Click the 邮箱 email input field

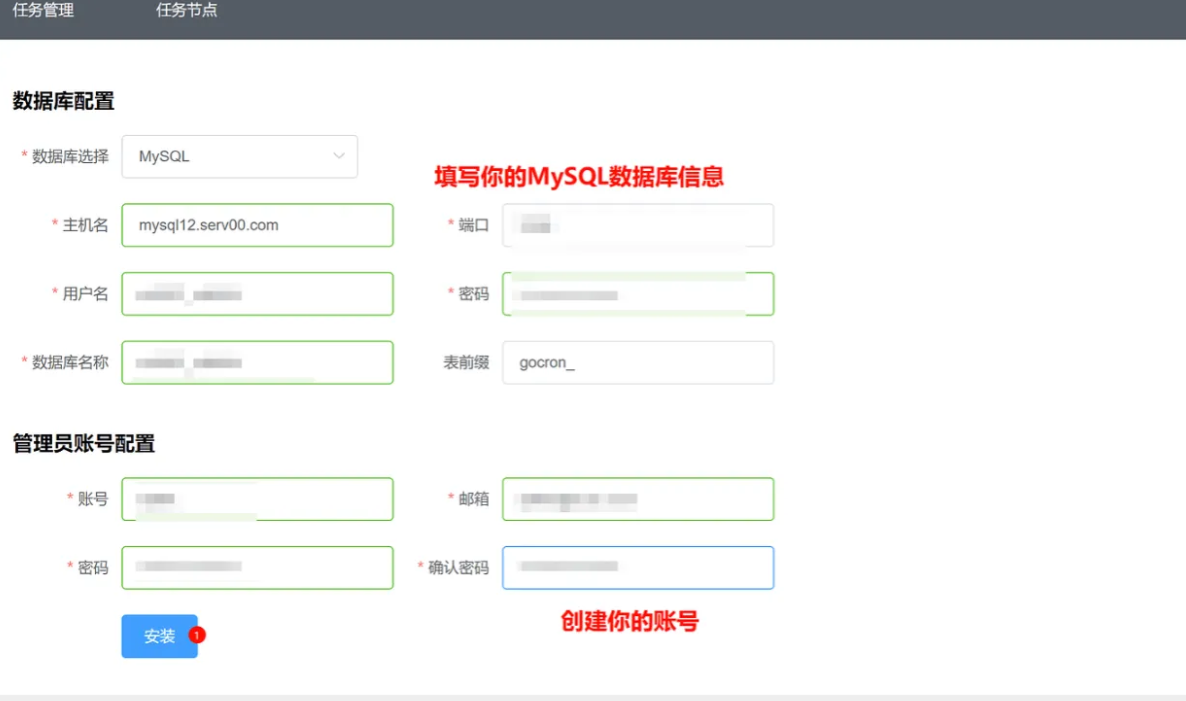click(637, 499)
